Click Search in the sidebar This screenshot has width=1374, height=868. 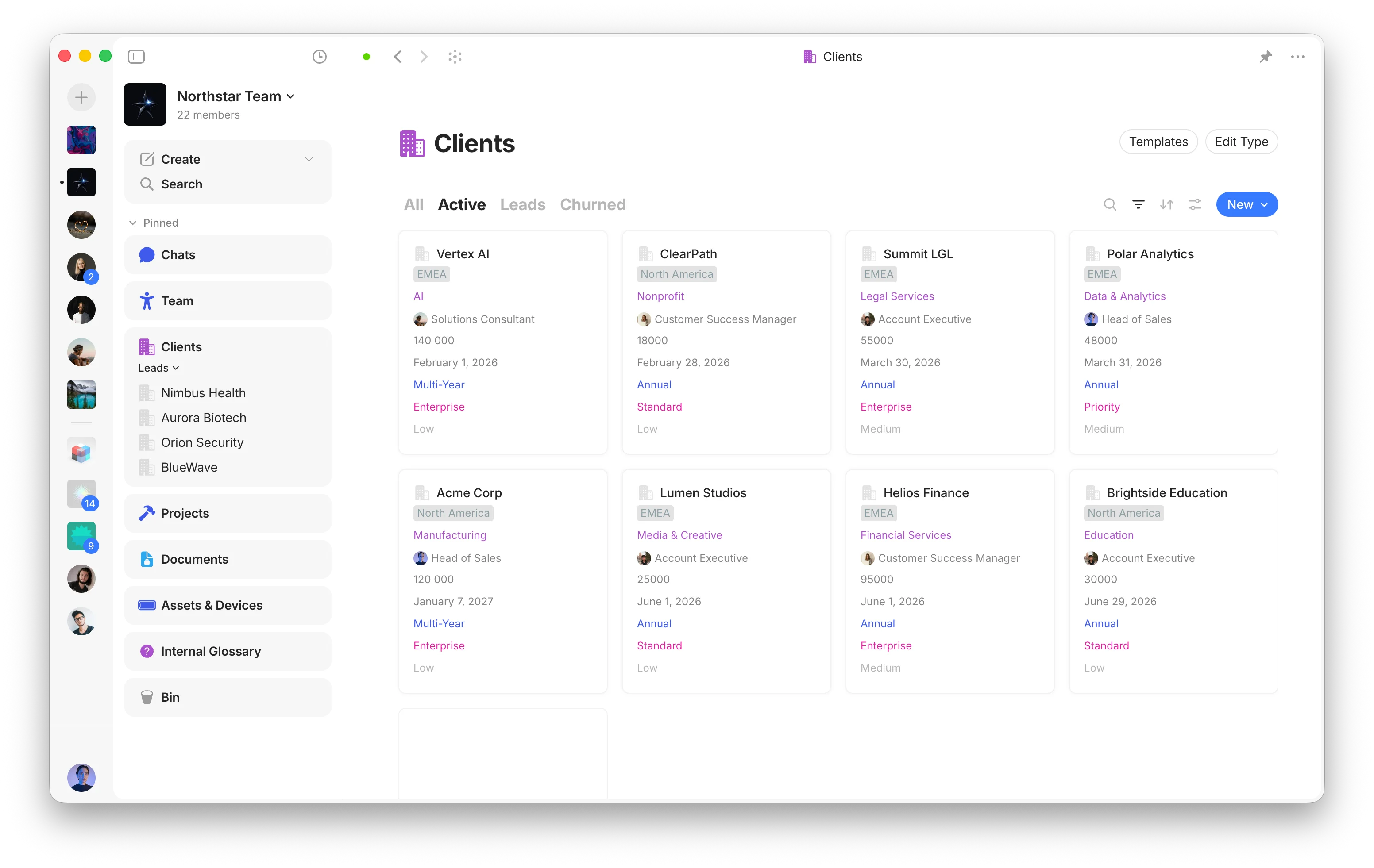228,184
